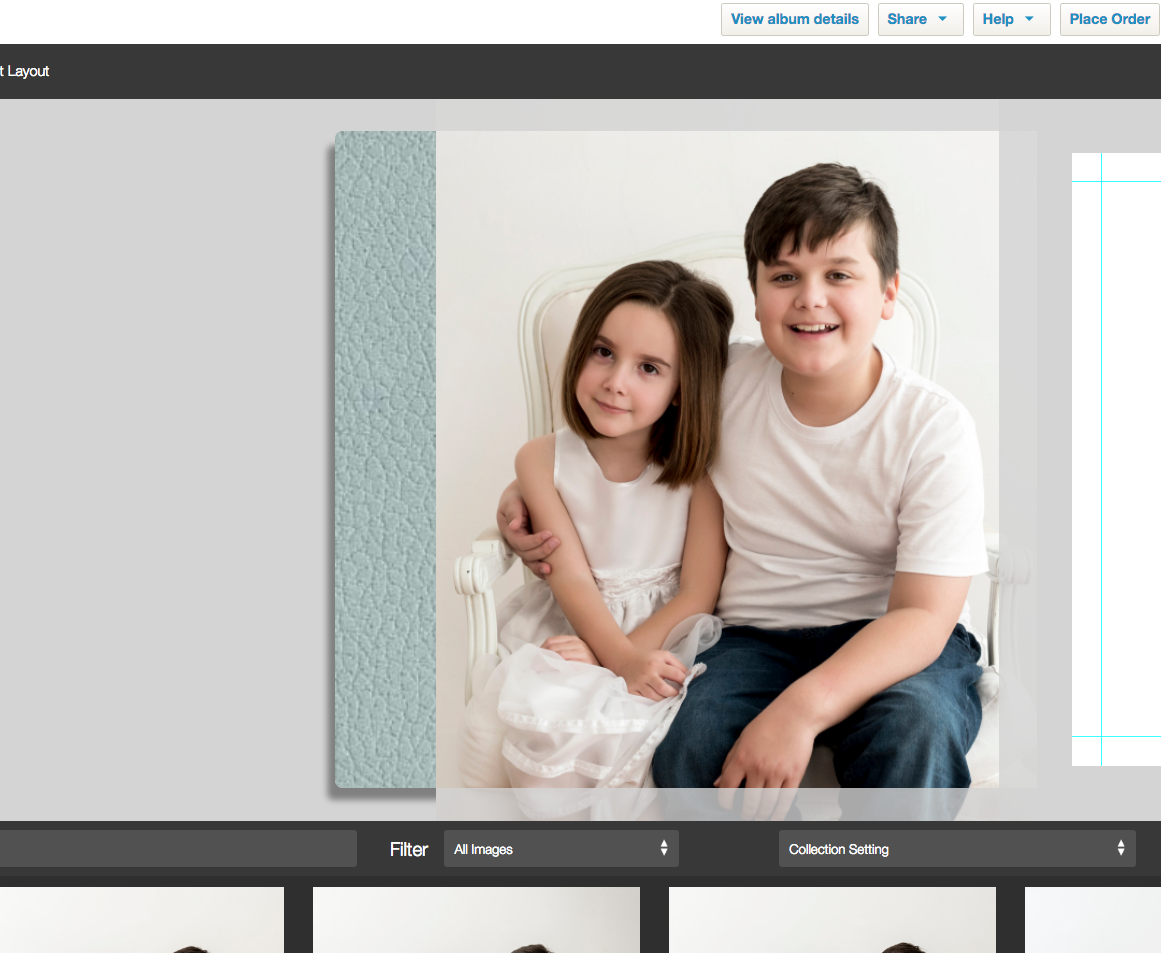The width and height of the screenshot is (1161, 953).
Task: Click the up-down arrows on Collection Setting
Action: pyautogui.click(x=1120, y=849)
